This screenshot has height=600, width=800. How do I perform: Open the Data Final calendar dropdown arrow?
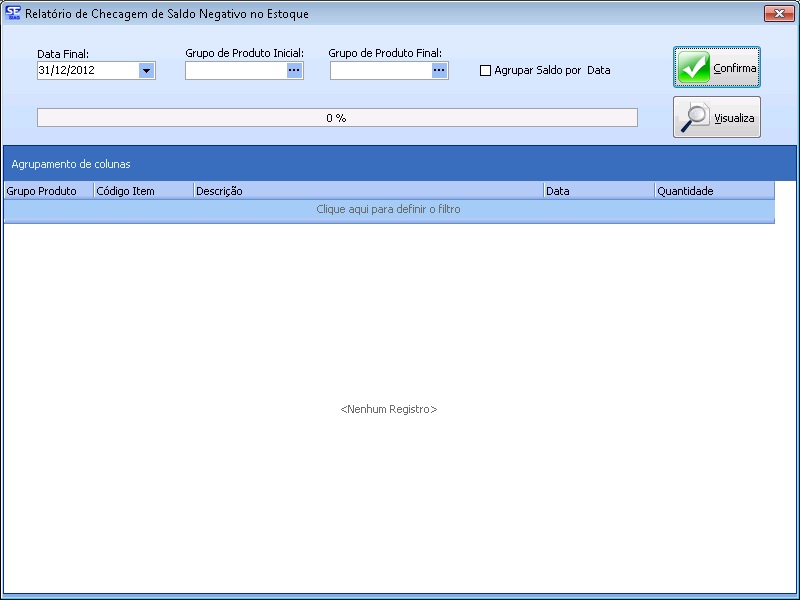[x=146, y=71]
